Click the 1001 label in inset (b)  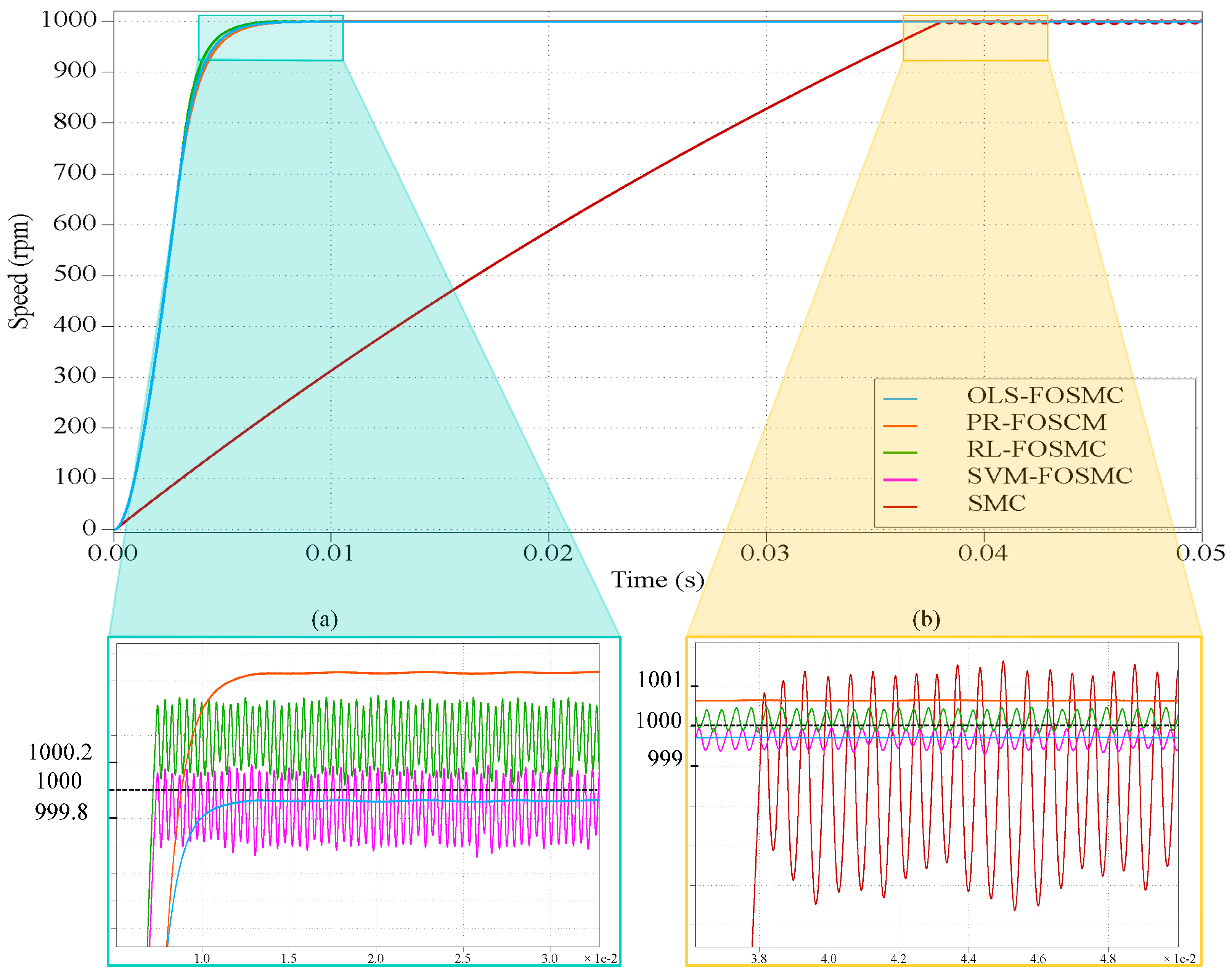(x=659, y=680)
